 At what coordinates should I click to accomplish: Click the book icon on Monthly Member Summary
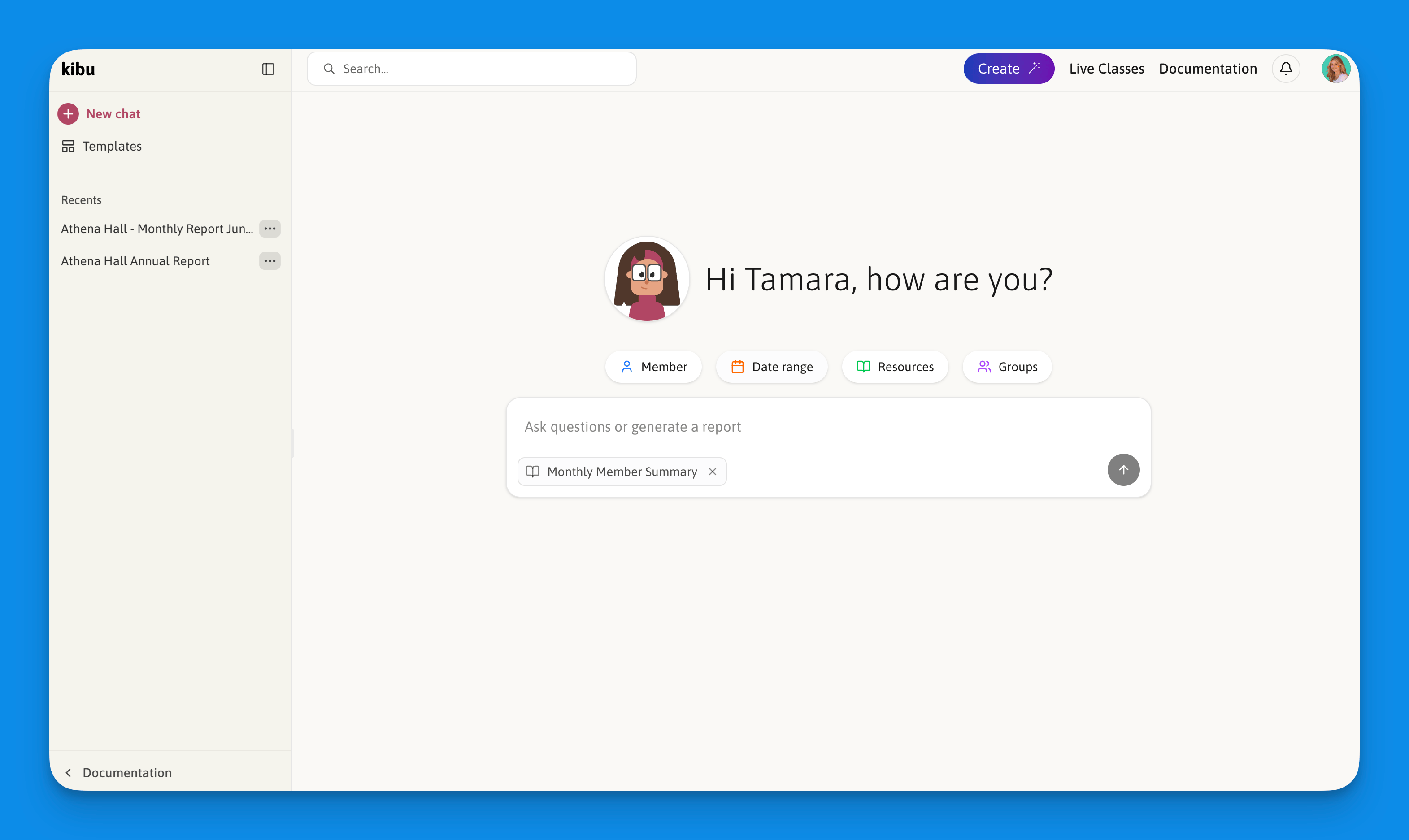pos(533,472)
